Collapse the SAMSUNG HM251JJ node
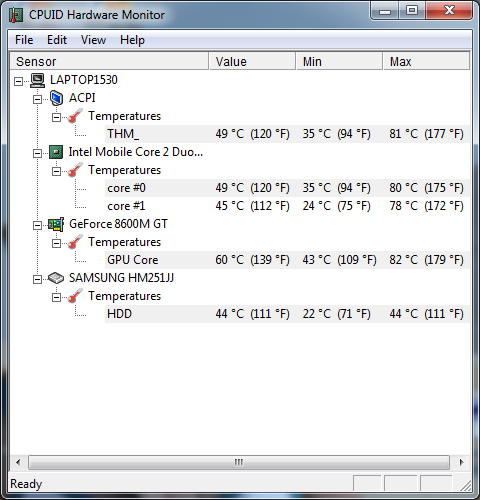Viewport: 480px width, 500px height. click(38, 279)
